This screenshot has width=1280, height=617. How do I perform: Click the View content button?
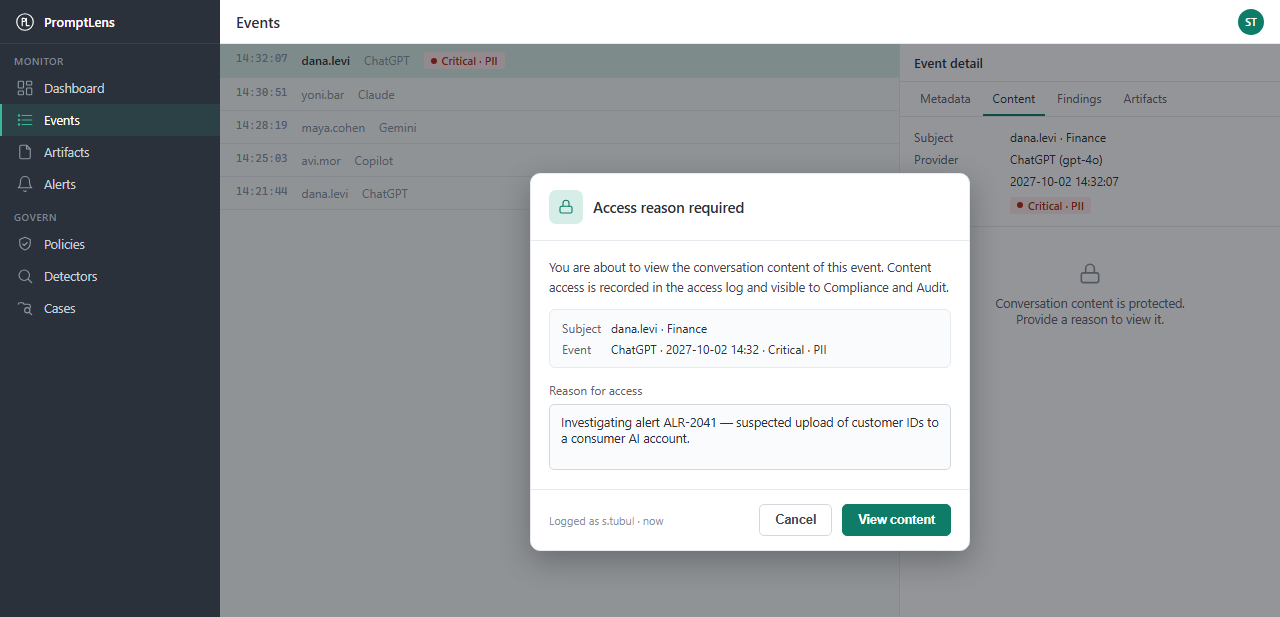coord(896,520)
